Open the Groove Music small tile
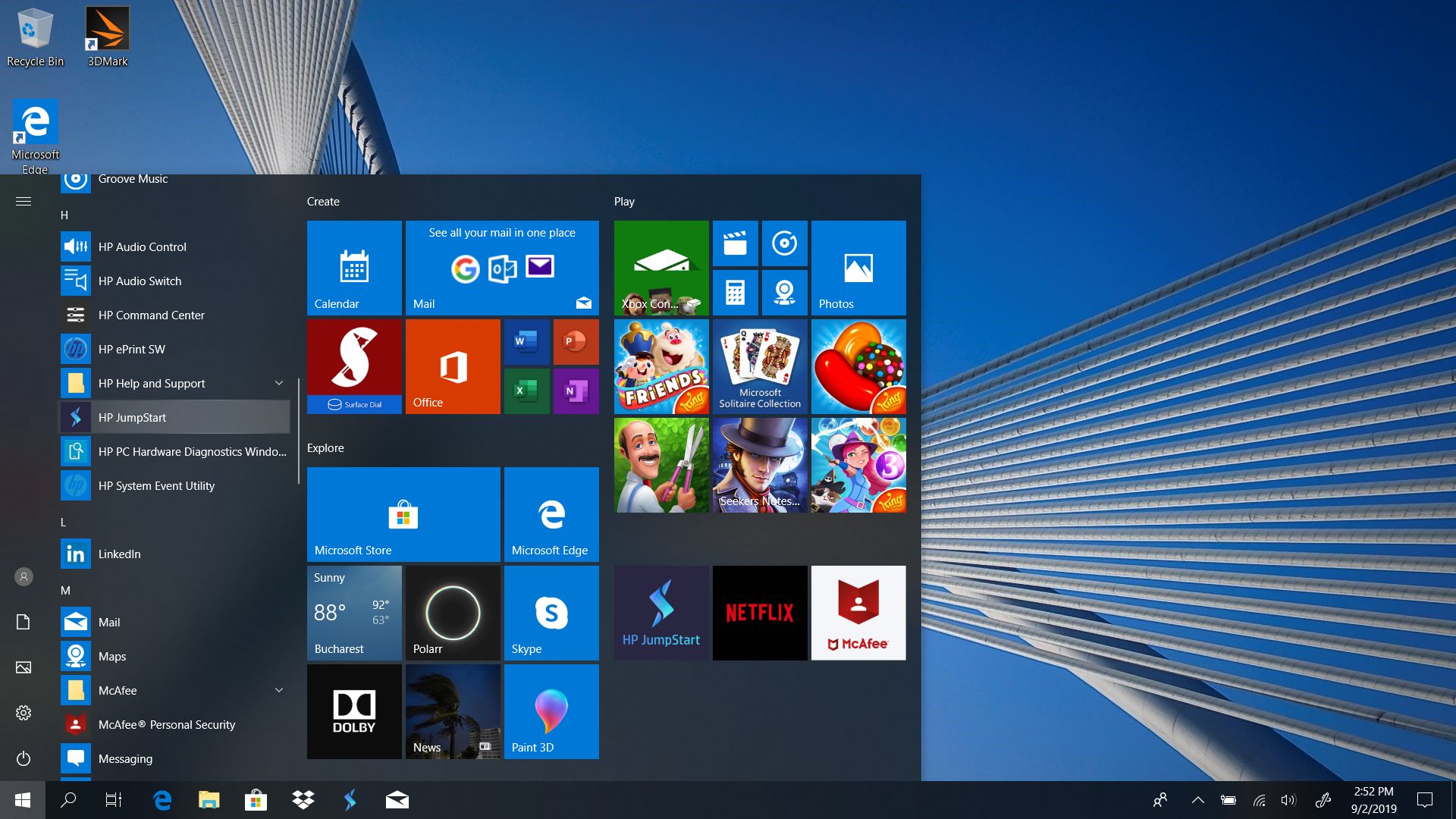This screenshot has width=1456, height=819. [784, 243]
